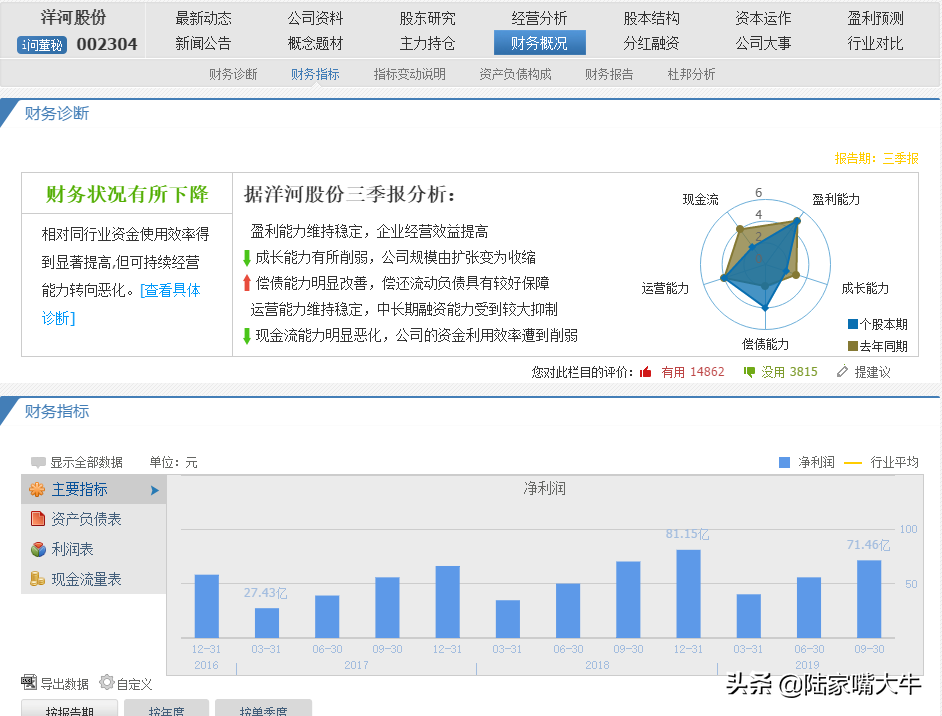The image size is (942, 716).
Task: Click the 导出数据 label
Action: pos(64,684)
